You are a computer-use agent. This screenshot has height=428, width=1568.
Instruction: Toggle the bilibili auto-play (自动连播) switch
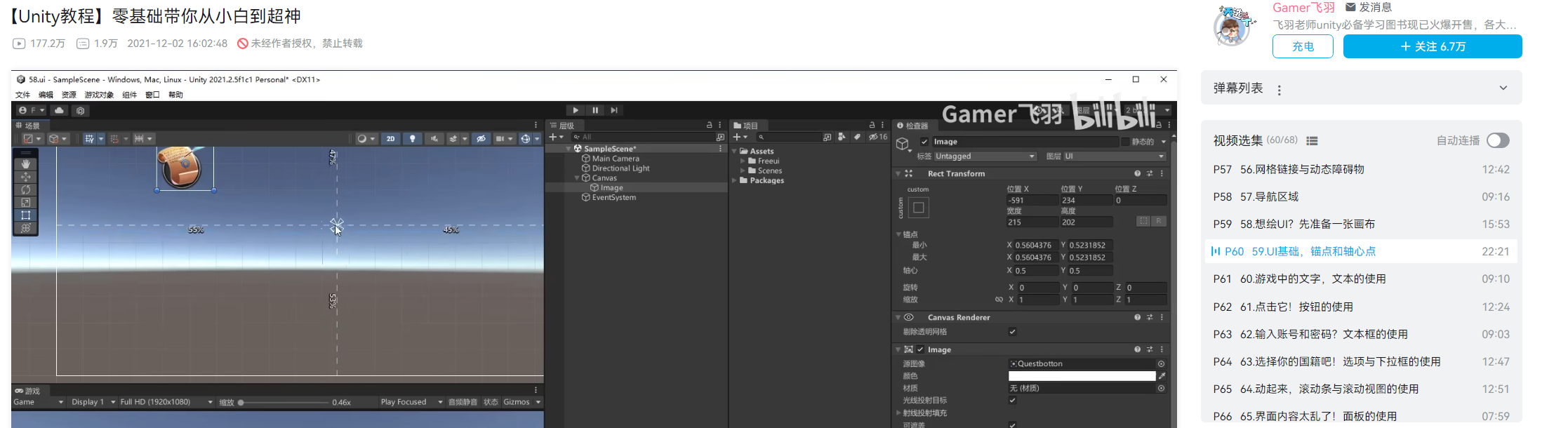[1497, 140]
